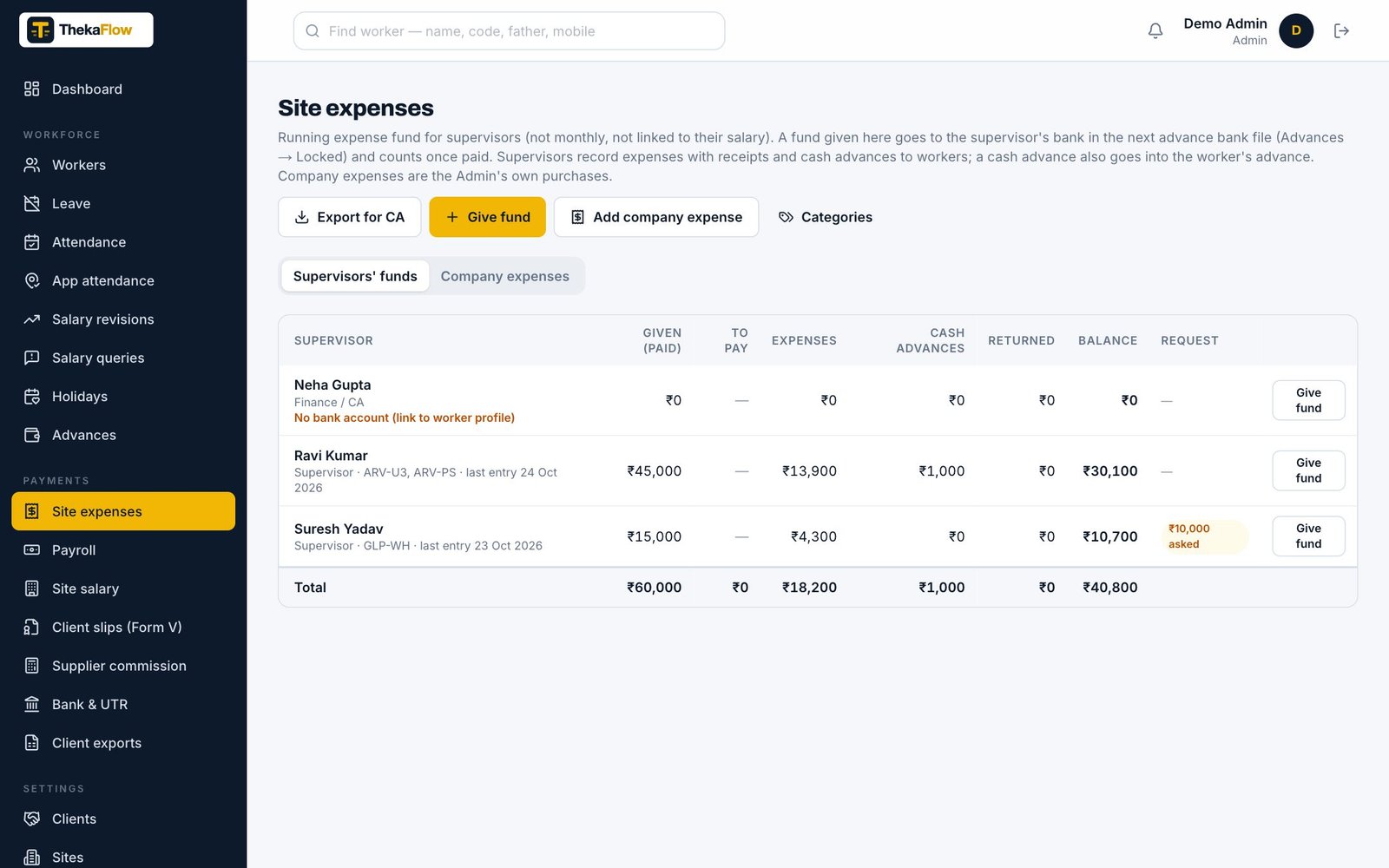Click Export for CA button
The width and height of the screenshot is (1389, 868).
349,217
